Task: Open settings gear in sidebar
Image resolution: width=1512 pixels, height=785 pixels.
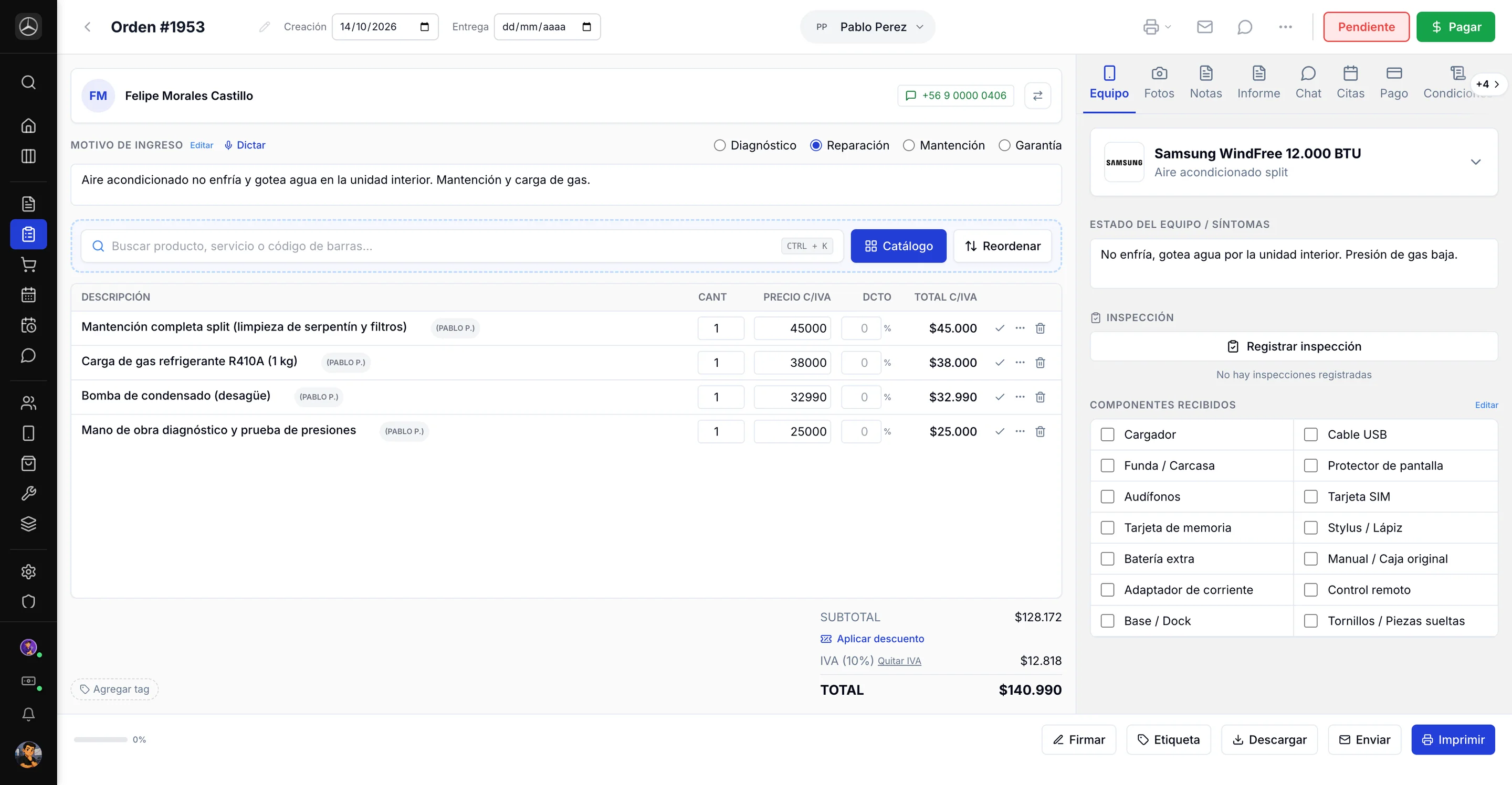Action: pos(28,571)
